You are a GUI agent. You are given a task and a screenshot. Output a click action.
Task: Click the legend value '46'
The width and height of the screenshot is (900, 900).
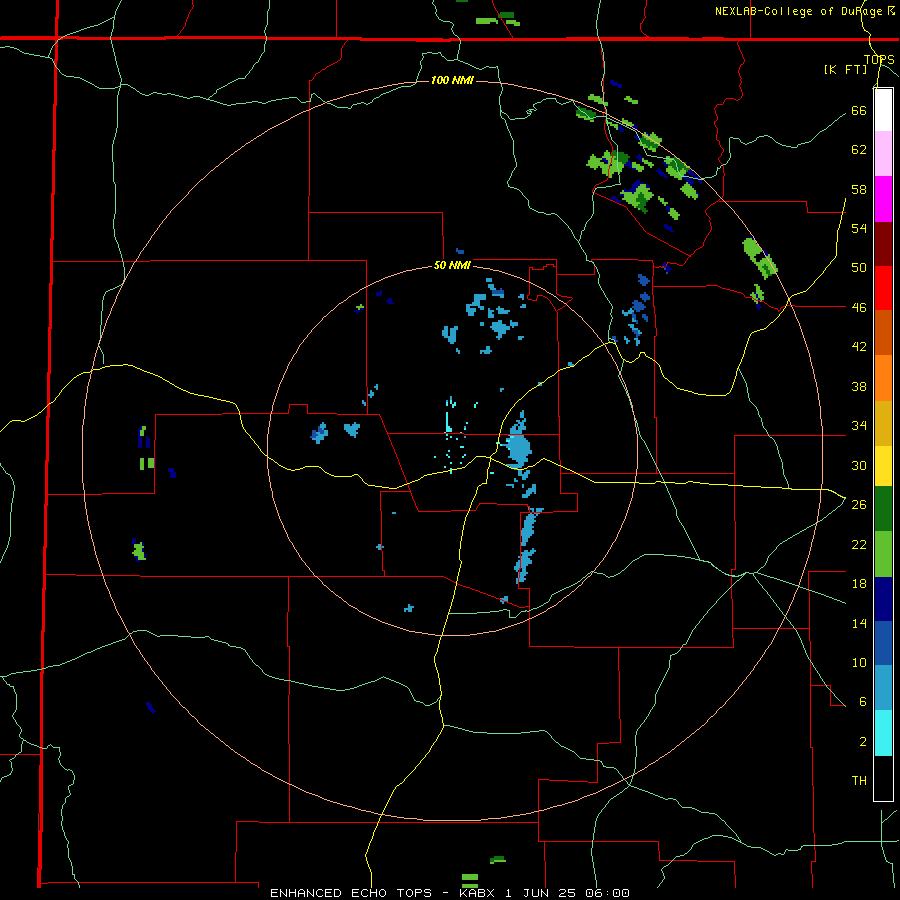coord(859,308)
